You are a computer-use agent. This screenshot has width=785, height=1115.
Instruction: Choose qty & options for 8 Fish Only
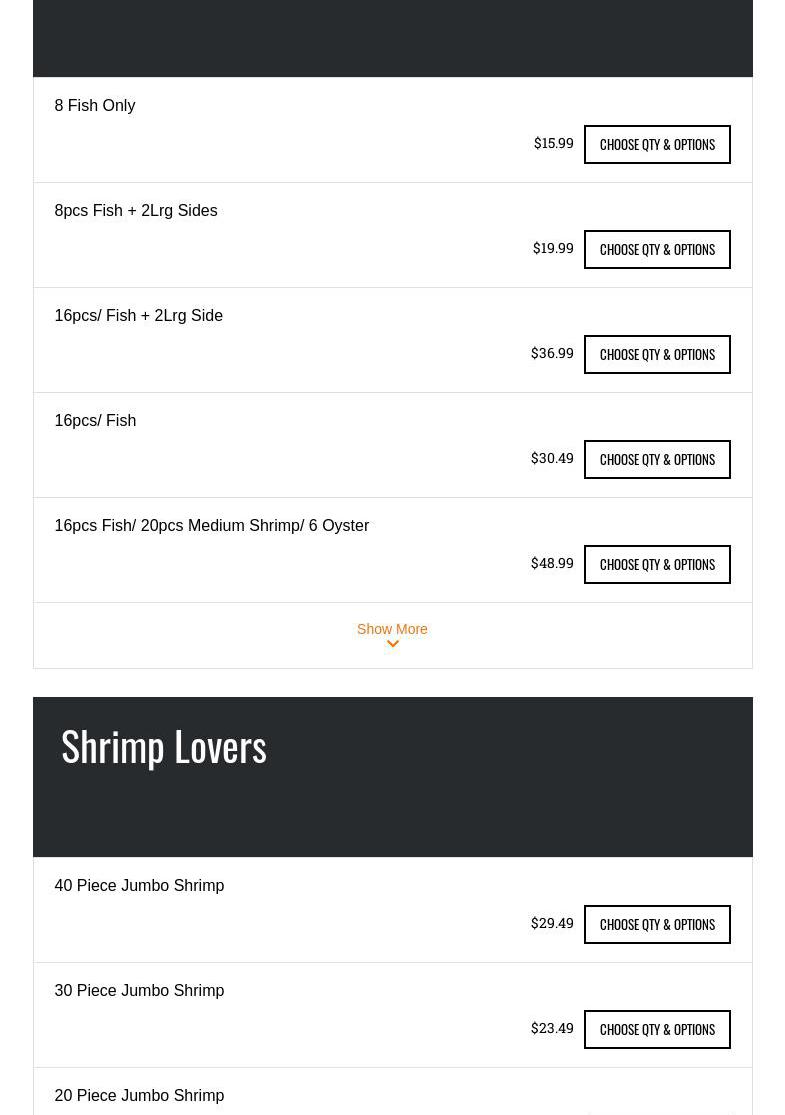(x=657, y=144)
